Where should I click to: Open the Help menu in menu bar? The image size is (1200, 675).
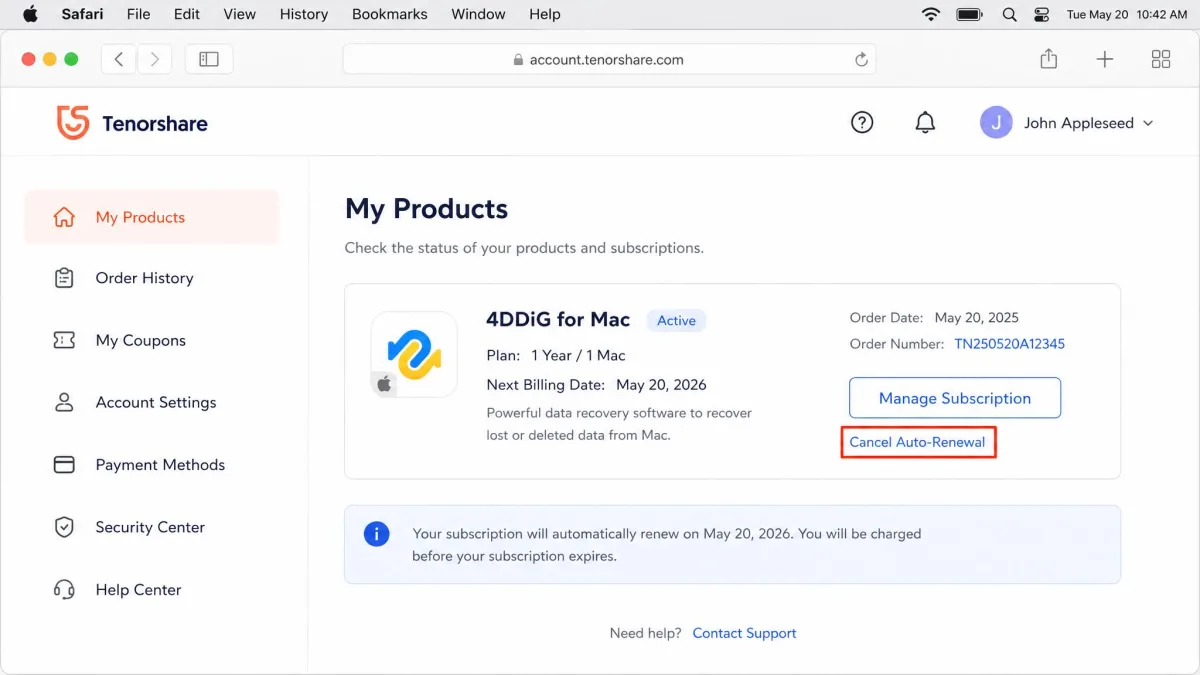[545, 14]
